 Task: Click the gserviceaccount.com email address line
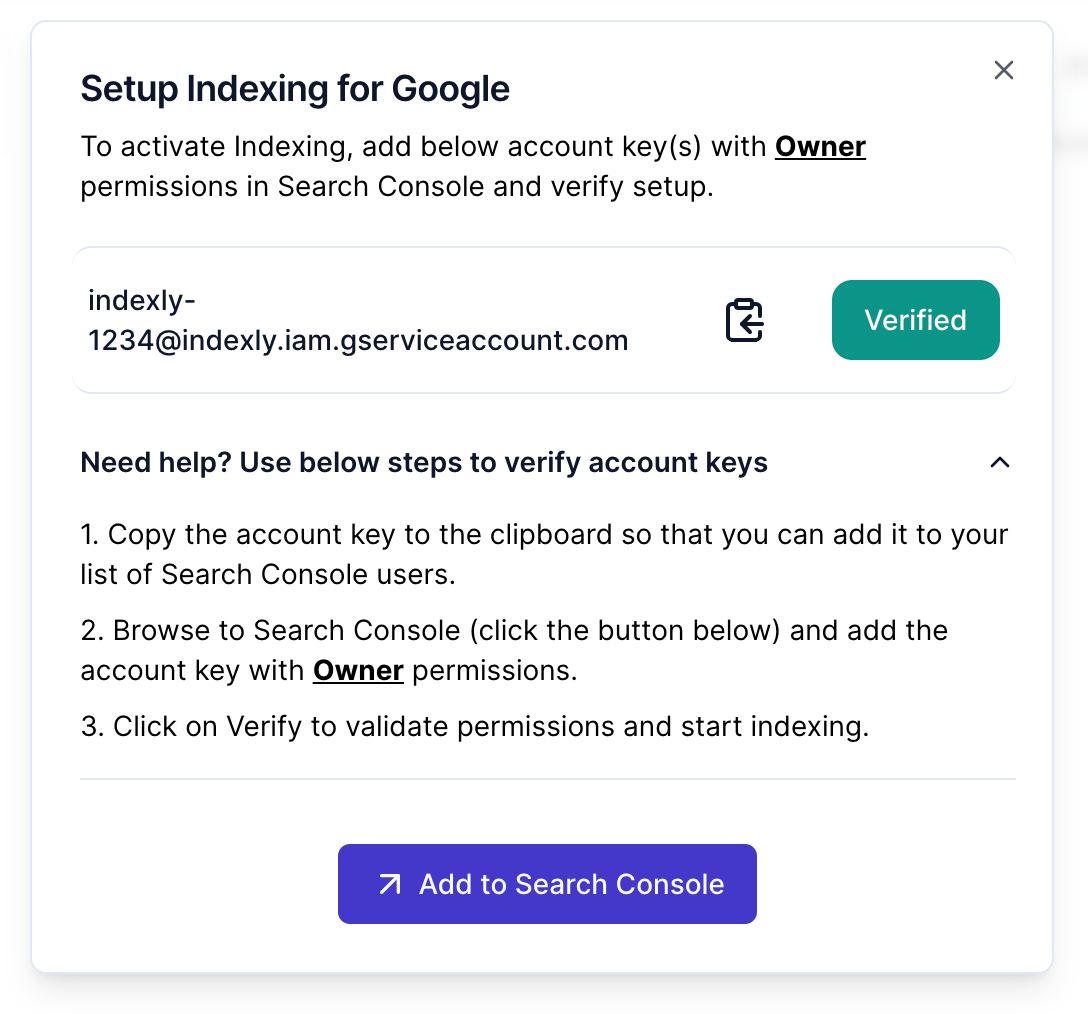(x=358, y=341)
